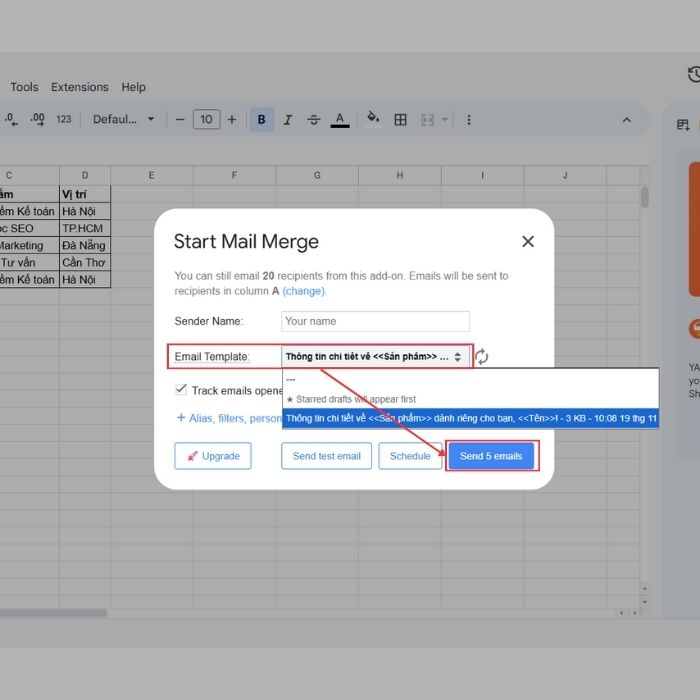Expand Alias, filters, personalized options link
Image resolution: width=700 pixels, height=700 pixels.
[229, 418]
